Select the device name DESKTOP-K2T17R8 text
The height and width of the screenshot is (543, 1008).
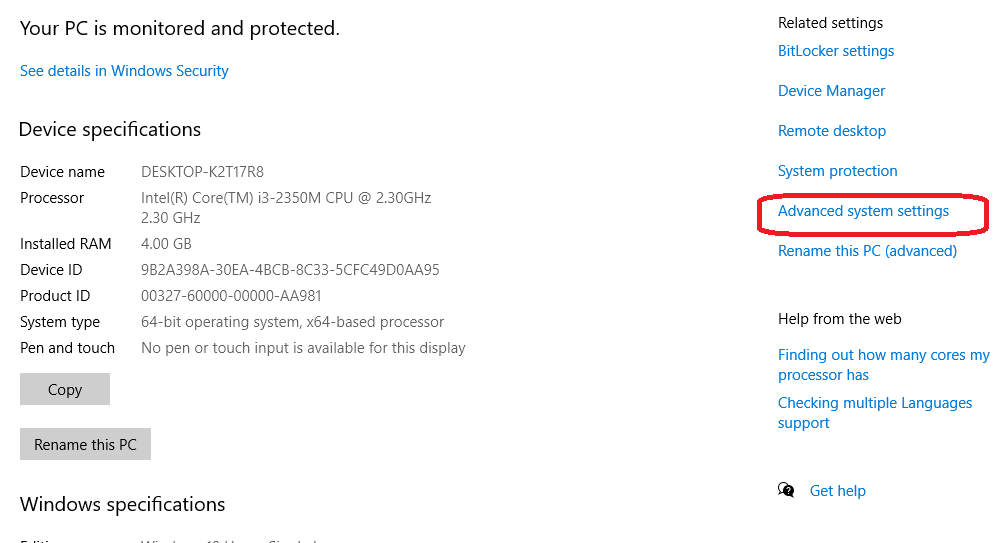202,172
